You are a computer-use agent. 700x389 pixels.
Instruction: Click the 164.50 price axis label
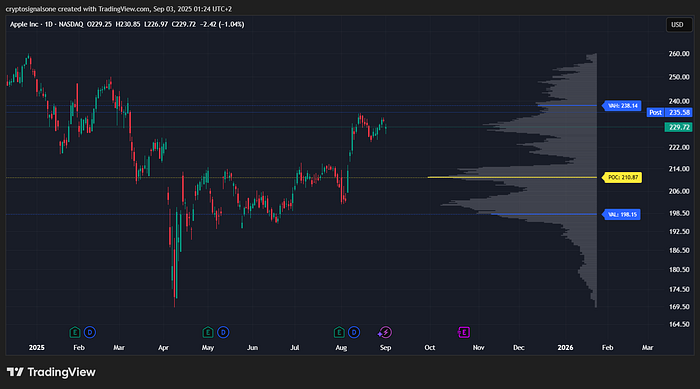[679, 324]
